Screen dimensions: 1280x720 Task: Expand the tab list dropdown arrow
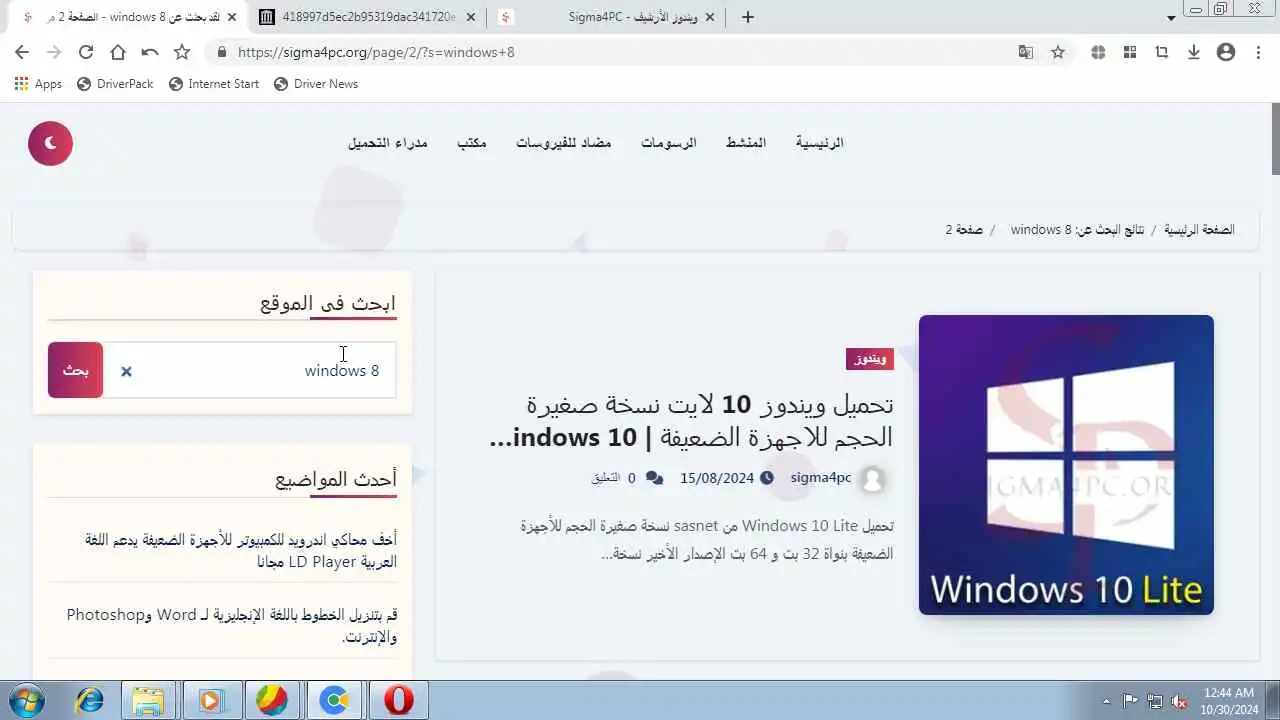pyautogui.click(x=1172, y=18)
